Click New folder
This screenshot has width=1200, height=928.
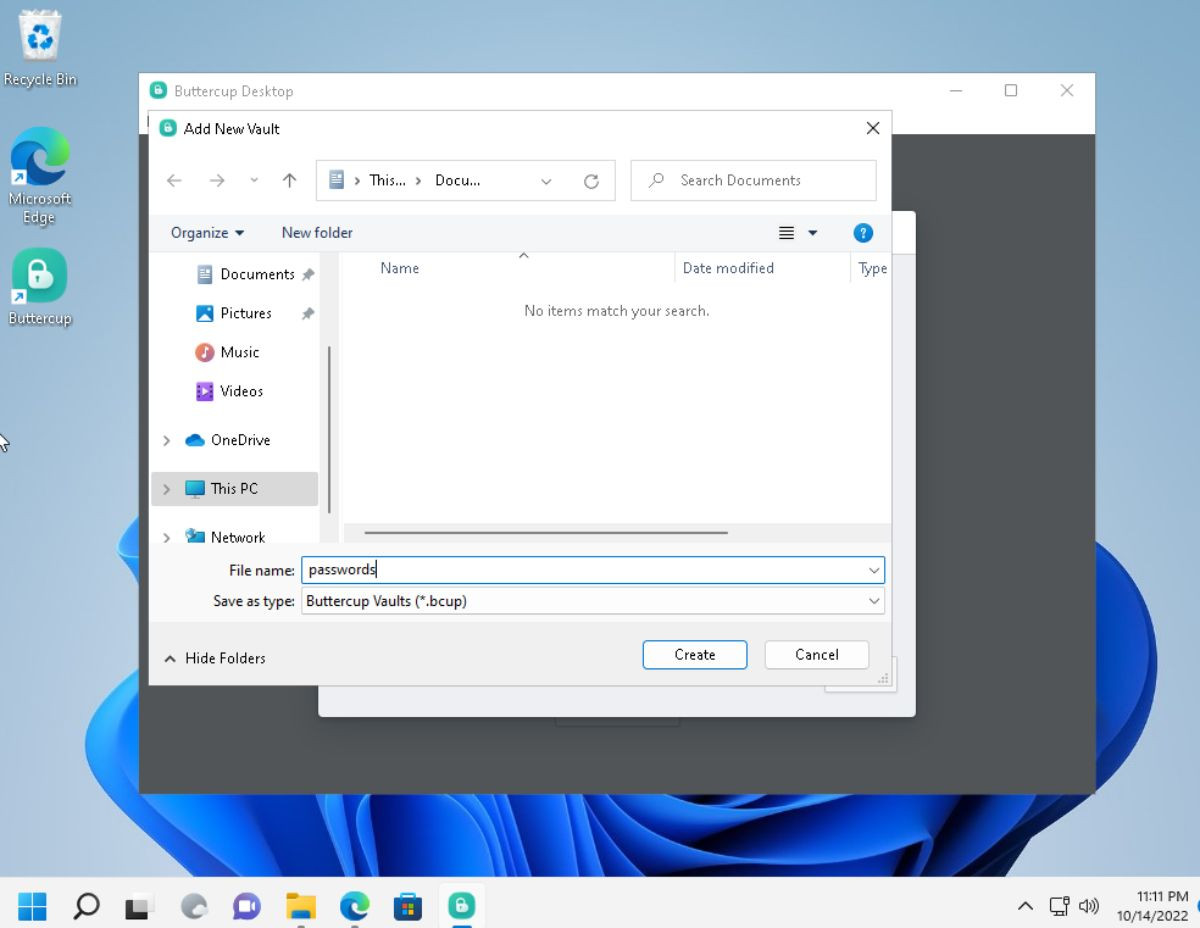pyautogui.click(x=317, y=232)
